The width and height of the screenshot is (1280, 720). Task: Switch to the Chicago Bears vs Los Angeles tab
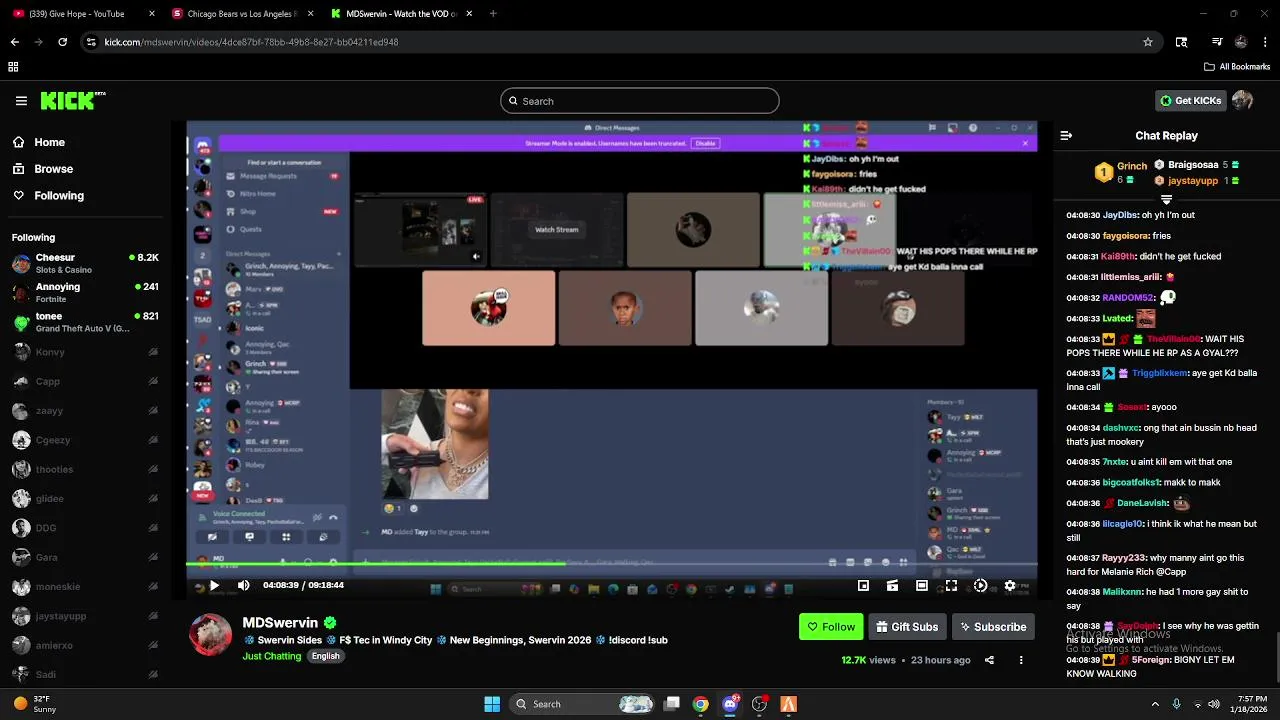243,14
